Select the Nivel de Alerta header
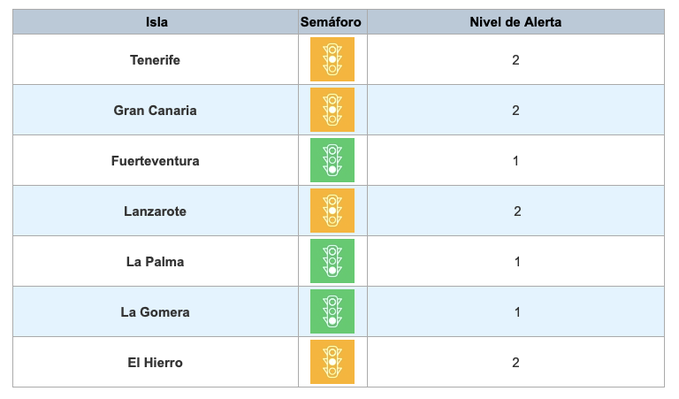Image resolution: width=679 pixels, height=399 pixels. tap(515, 22)
